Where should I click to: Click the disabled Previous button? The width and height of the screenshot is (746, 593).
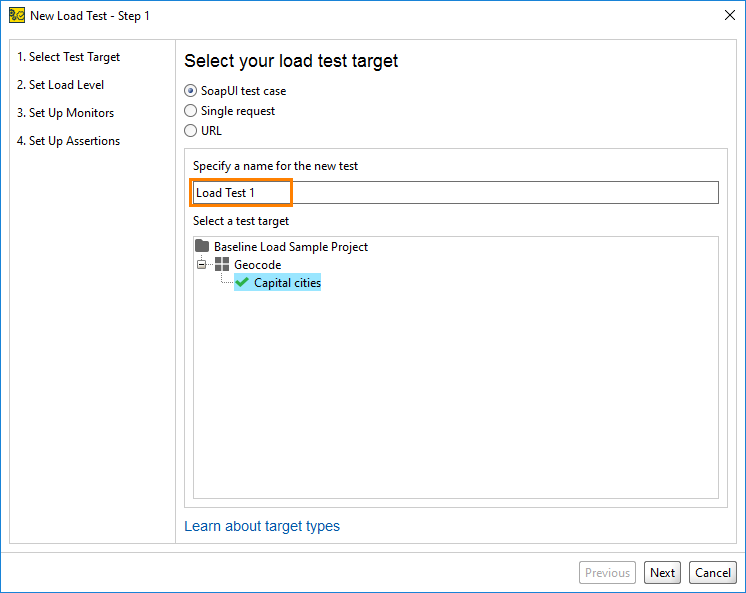point(608,573)
